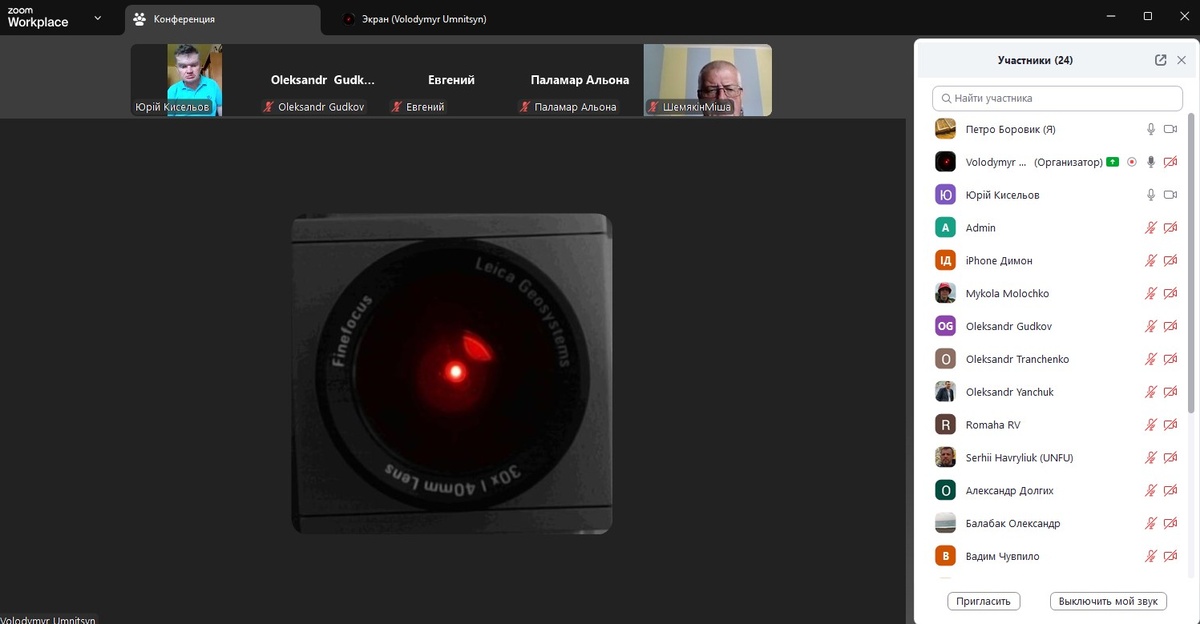Select Евгений participant tile
This screenshot has height=624, width=1200.
pos(450,80)
